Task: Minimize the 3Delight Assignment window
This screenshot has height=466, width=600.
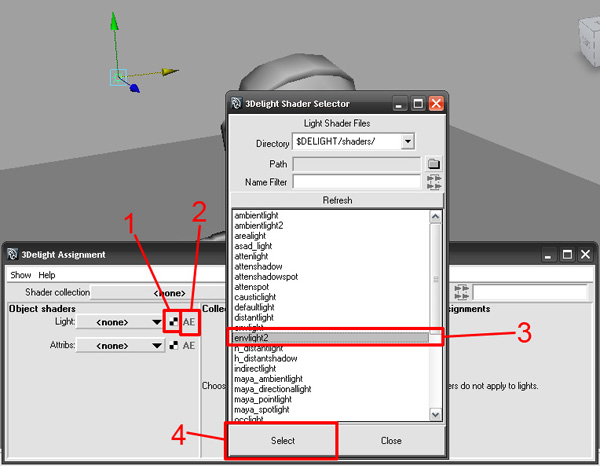Action: (548, 254)
